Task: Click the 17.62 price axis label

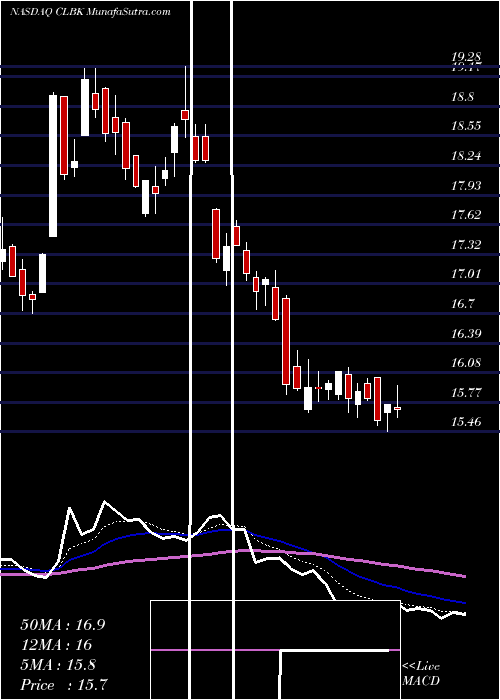Action: click(x=466, y=215)
